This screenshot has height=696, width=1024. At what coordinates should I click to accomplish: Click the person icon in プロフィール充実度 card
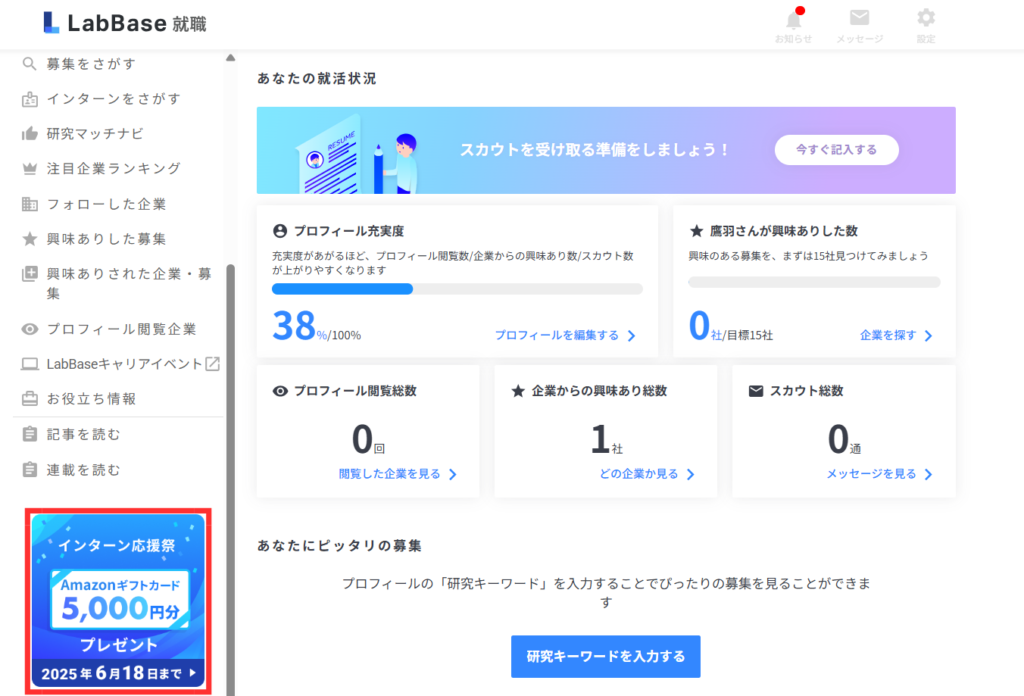click(x=280, y=231)
